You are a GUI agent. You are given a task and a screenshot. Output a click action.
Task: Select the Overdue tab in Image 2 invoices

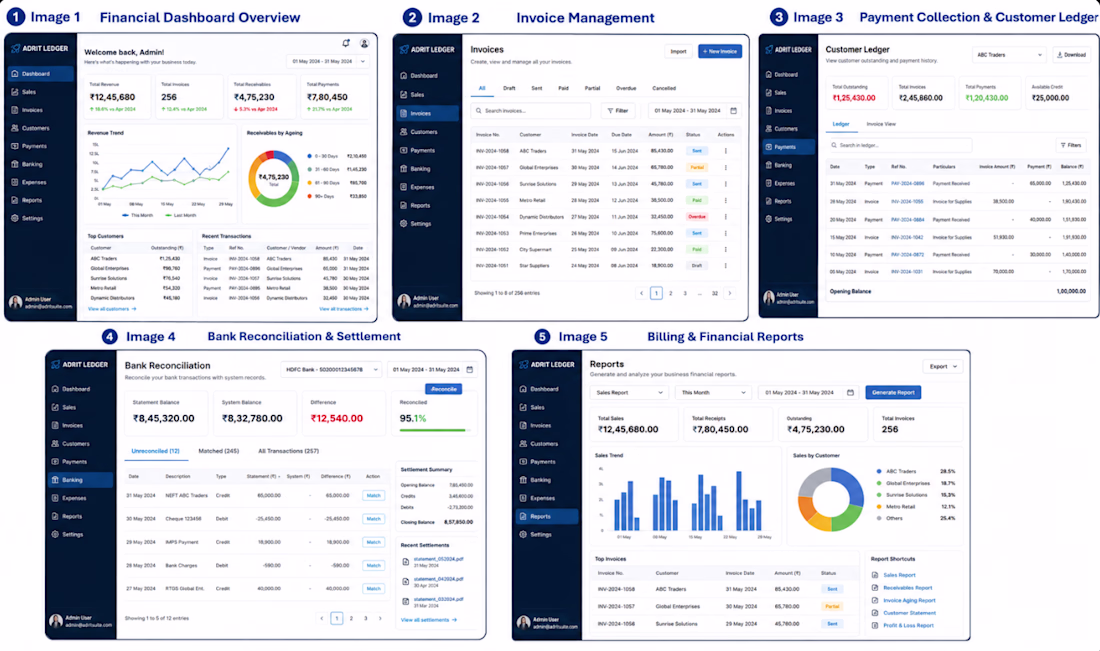click(626, 88)
